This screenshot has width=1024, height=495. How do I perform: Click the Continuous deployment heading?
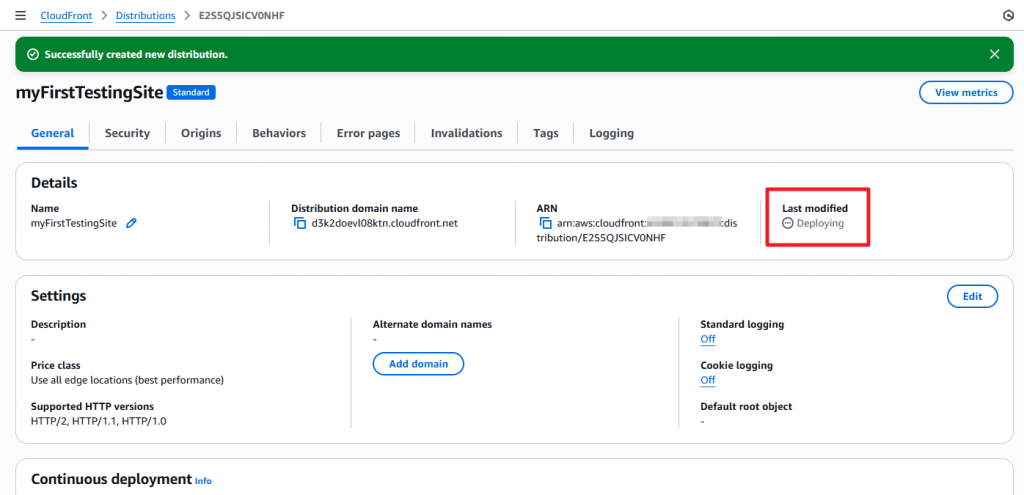pos(111,479)
